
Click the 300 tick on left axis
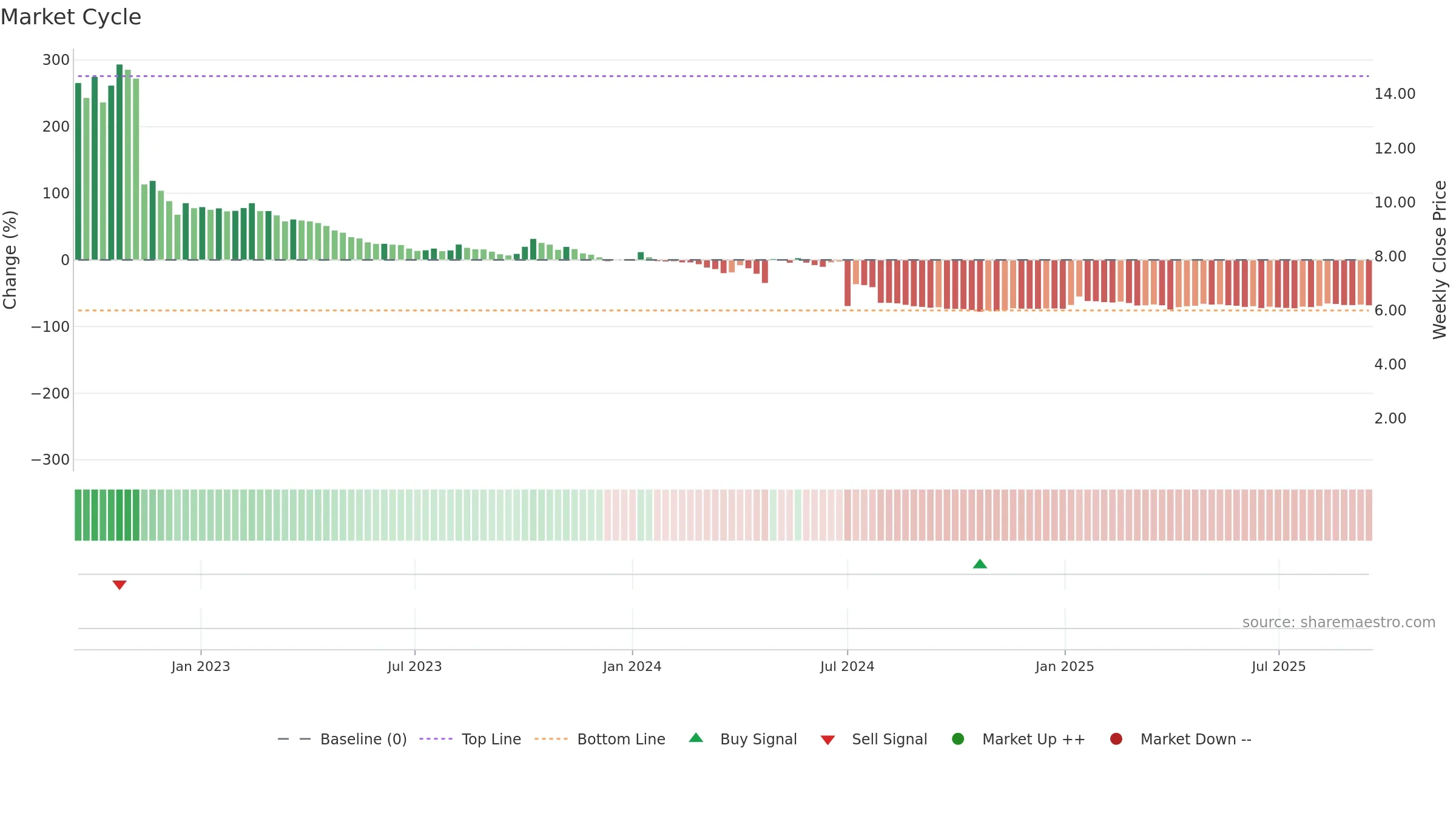[56, 60]
